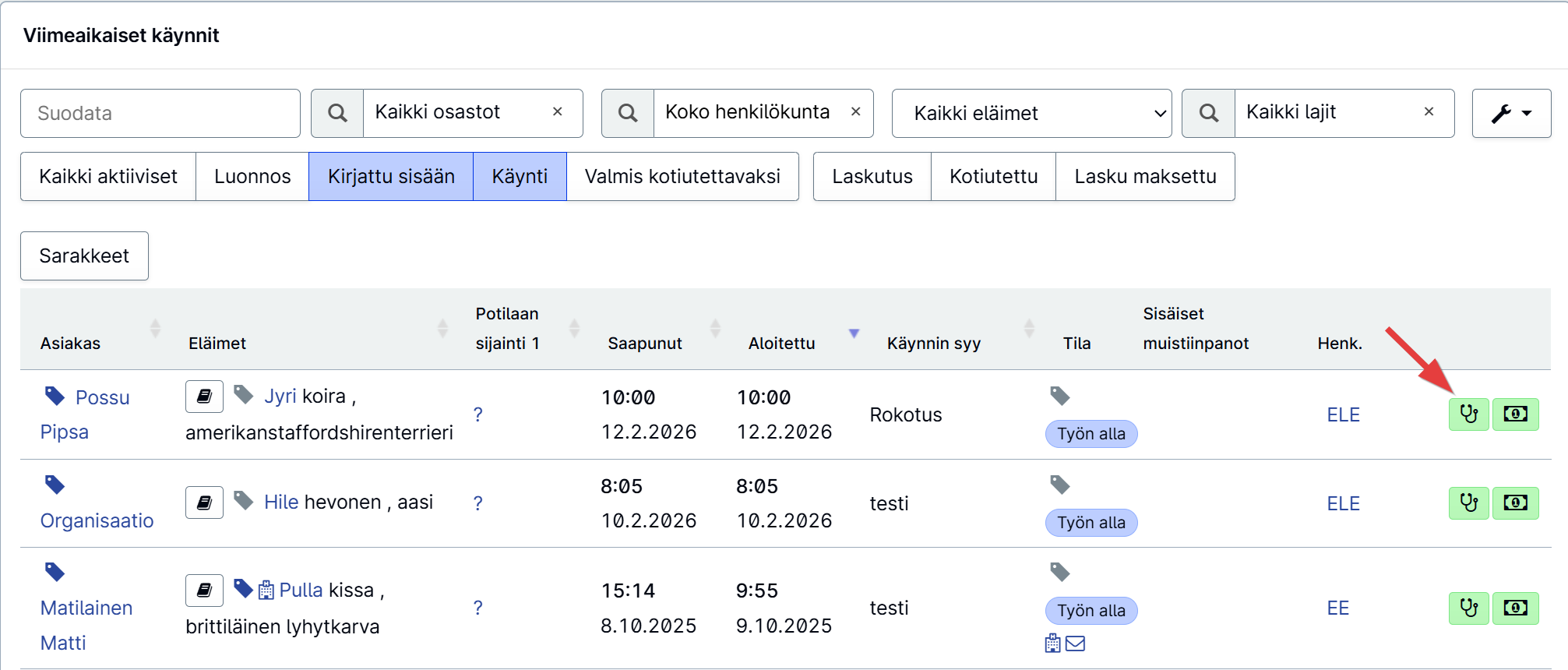Screen dimensions: 1568x670
Task: Click book icon button next to Pulla
Action: [x=204, y=591]
